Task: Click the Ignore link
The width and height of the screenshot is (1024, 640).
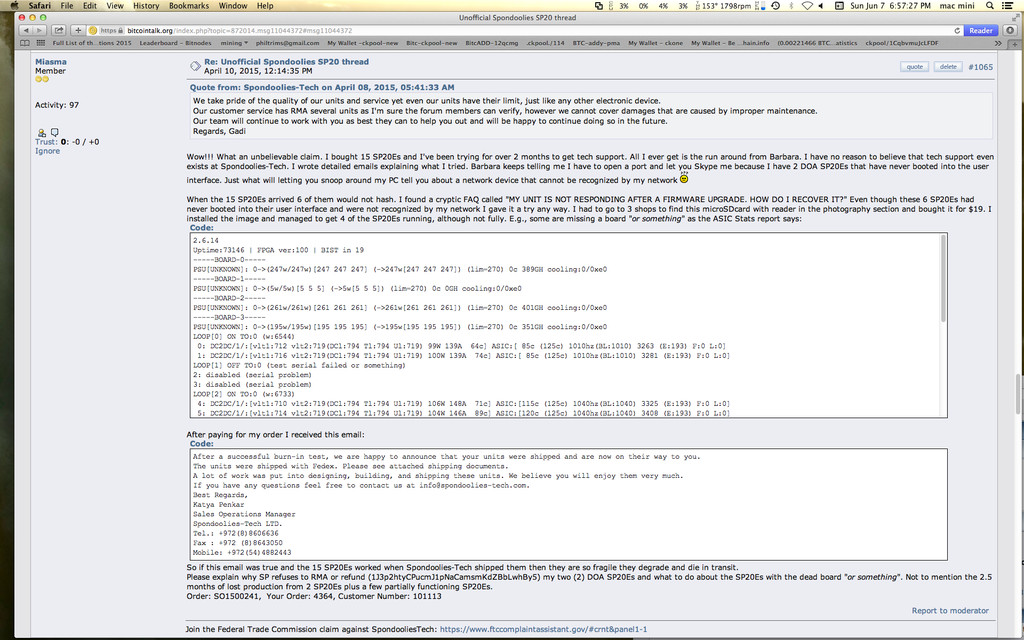Action: (x=48, y=151)
